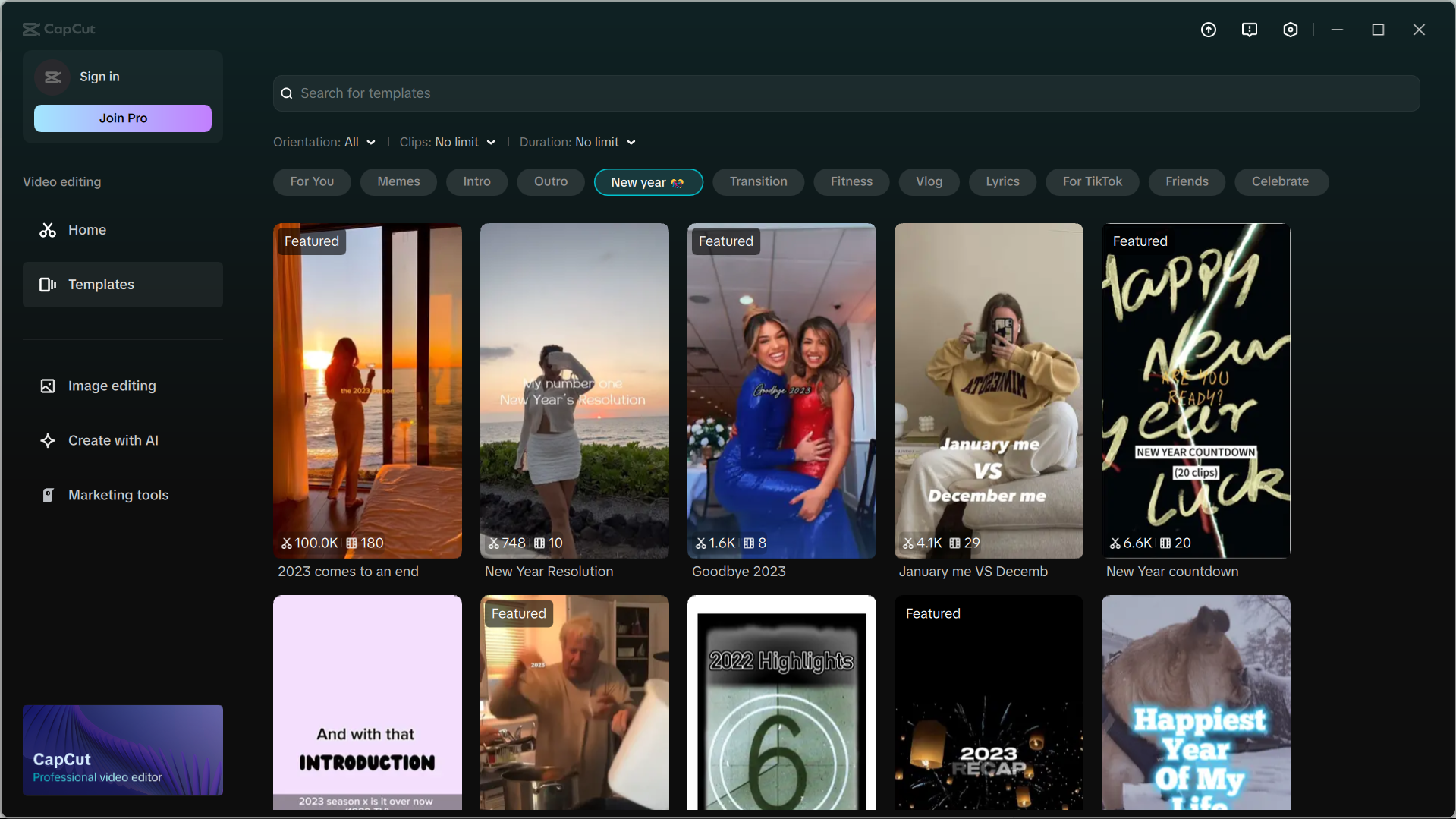Go to Home in sidebar
Image resolution: width=1456 pixels, height=819 pixels.
tap(123, 230)
